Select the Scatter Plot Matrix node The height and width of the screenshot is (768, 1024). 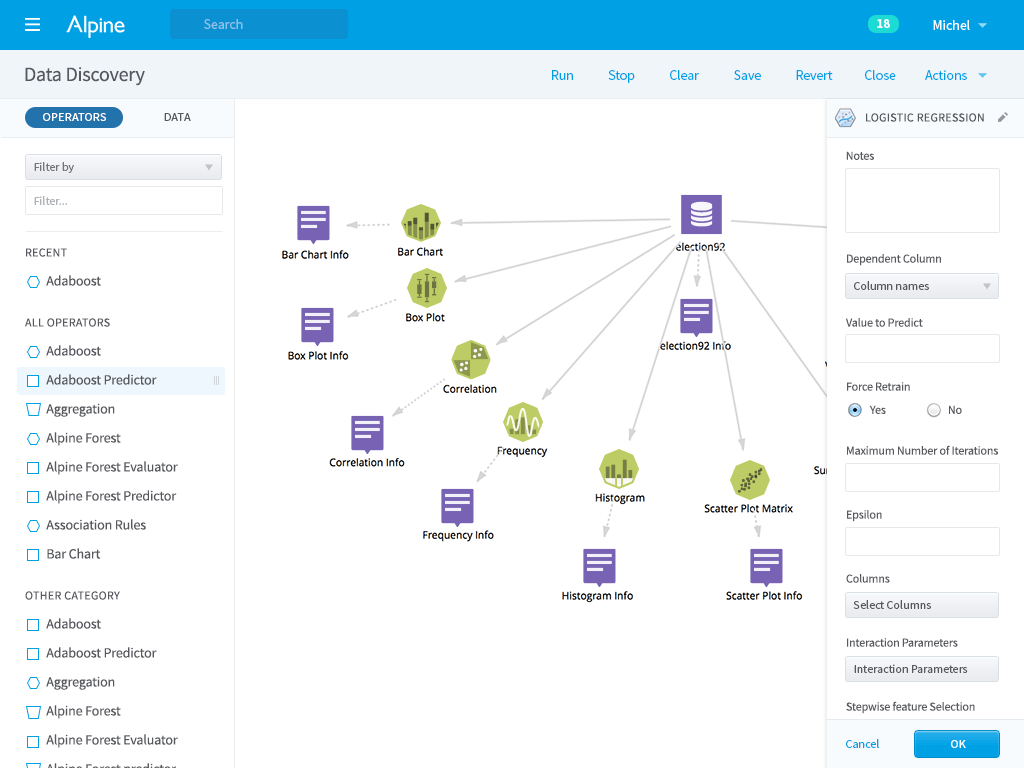[749, 480]
